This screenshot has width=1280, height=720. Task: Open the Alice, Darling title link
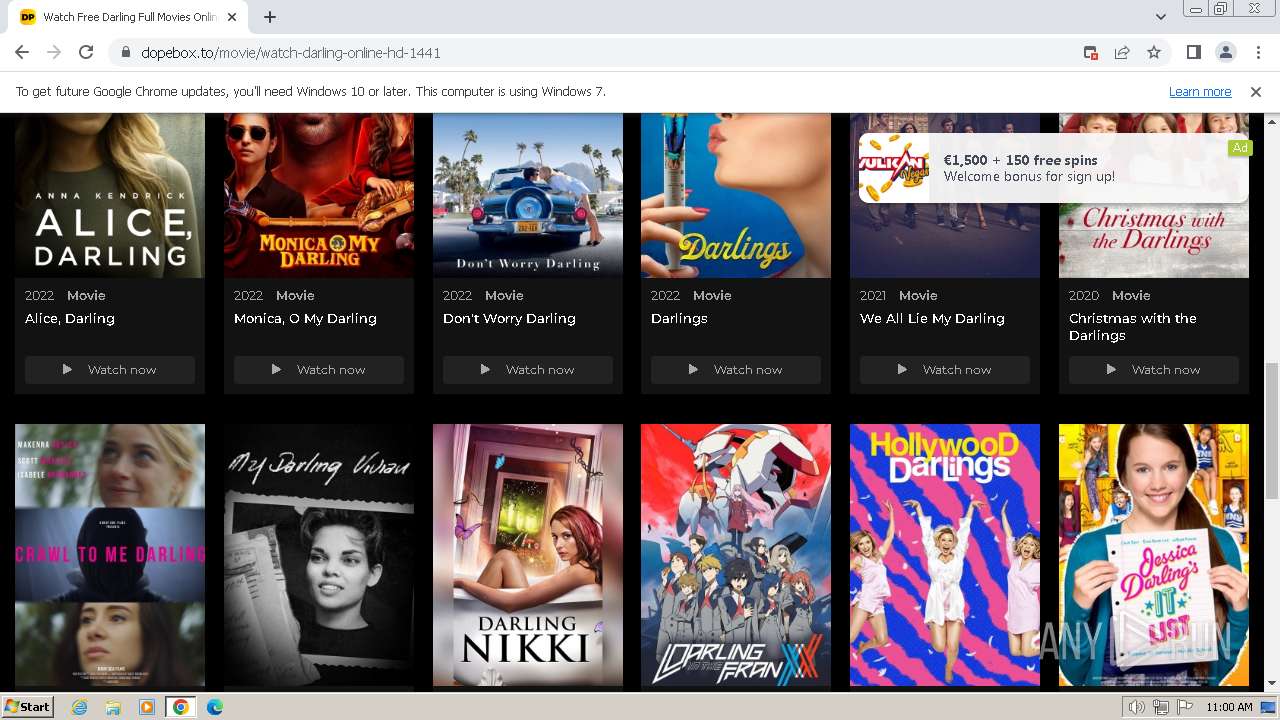[70, 319]
